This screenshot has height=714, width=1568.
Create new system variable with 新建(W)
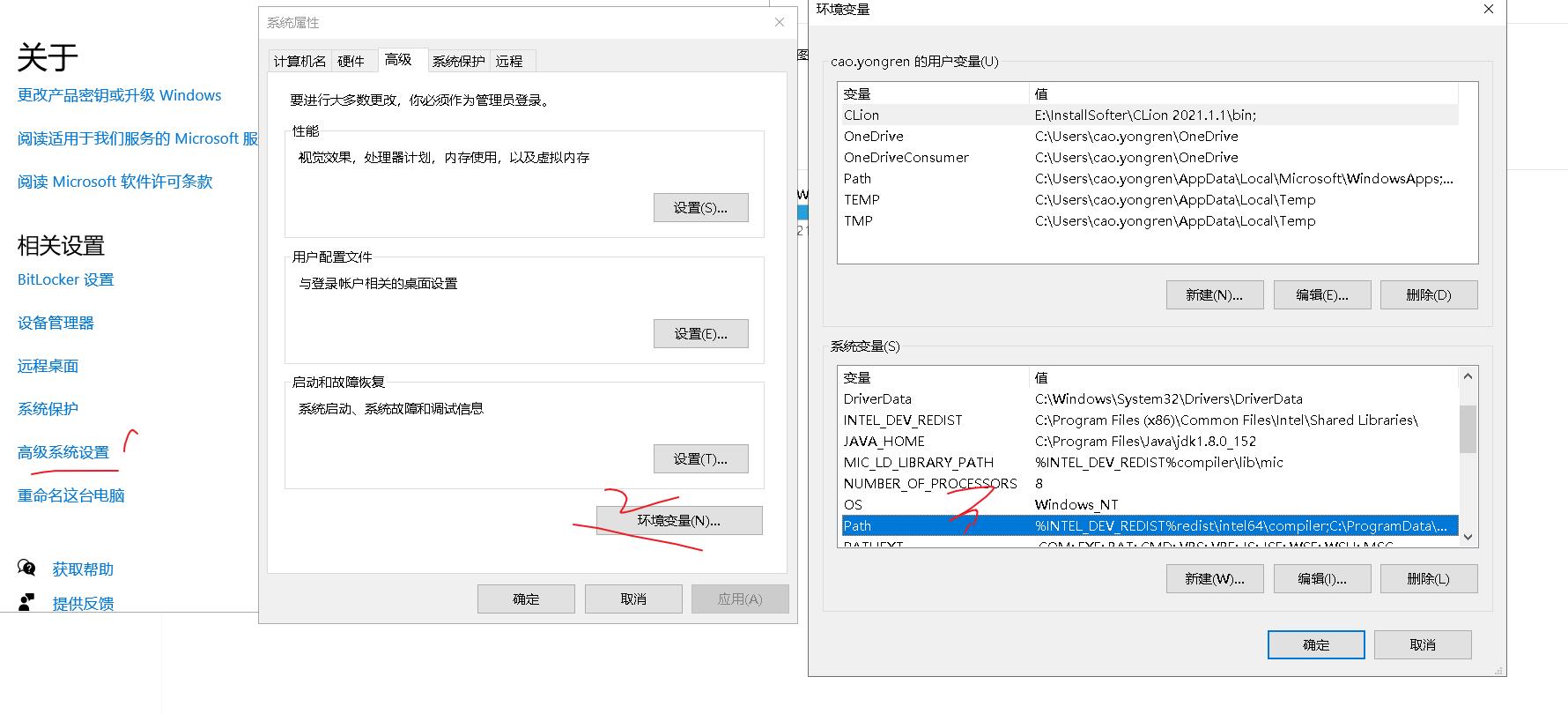[1215, 579]
